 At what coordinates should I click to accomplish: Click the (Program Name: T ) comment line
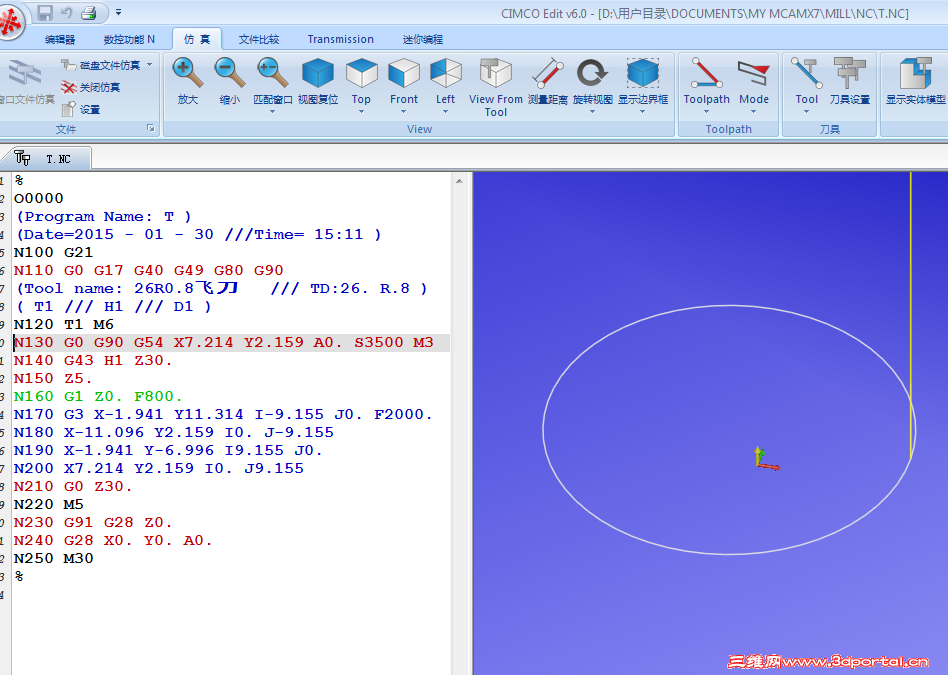point(103,217)
